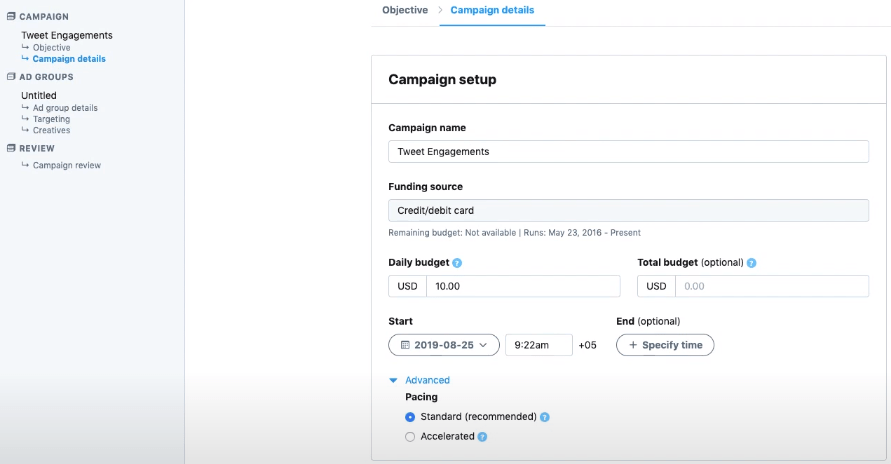Click the Ad Groups section icon
The width and height of the screenshot is (891, 464).
point(11,77)
